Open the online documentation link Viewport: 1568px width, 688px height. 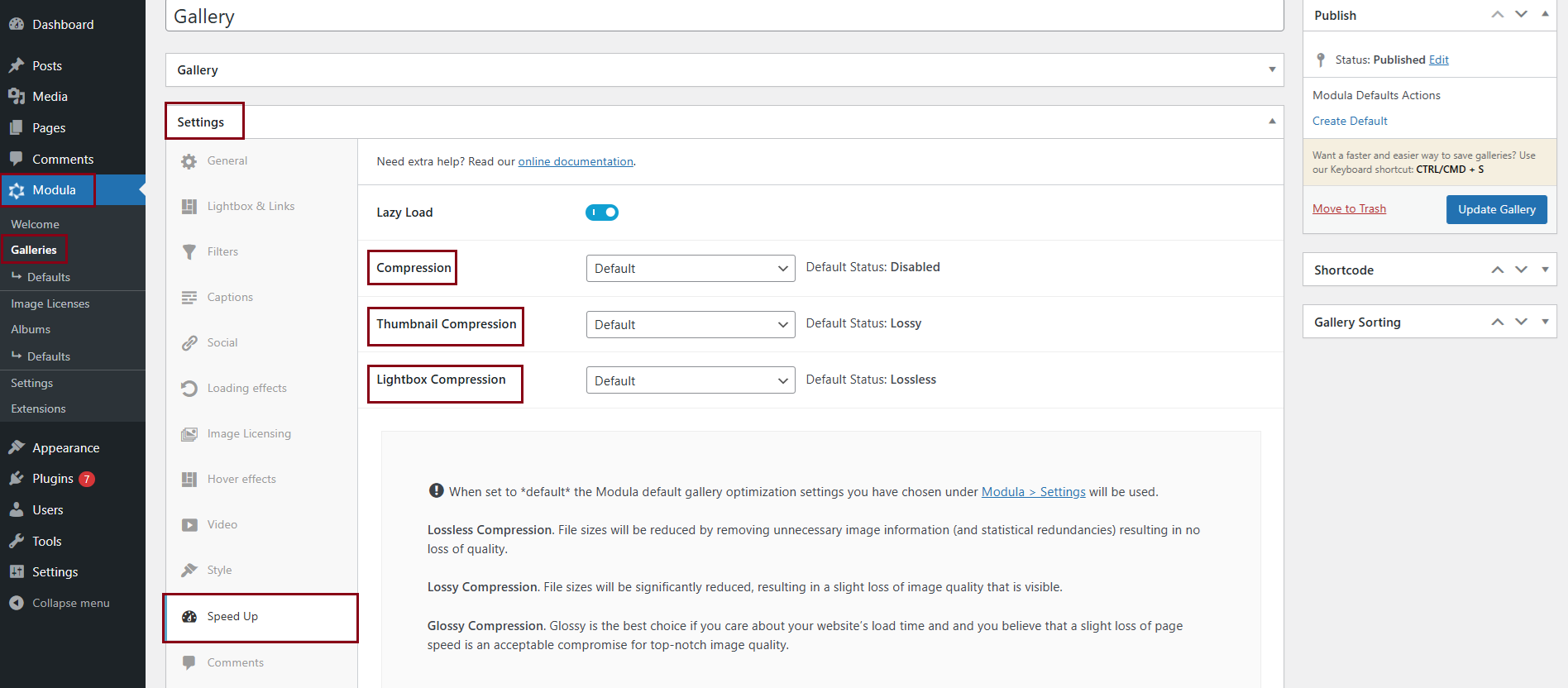click(576, 162)
